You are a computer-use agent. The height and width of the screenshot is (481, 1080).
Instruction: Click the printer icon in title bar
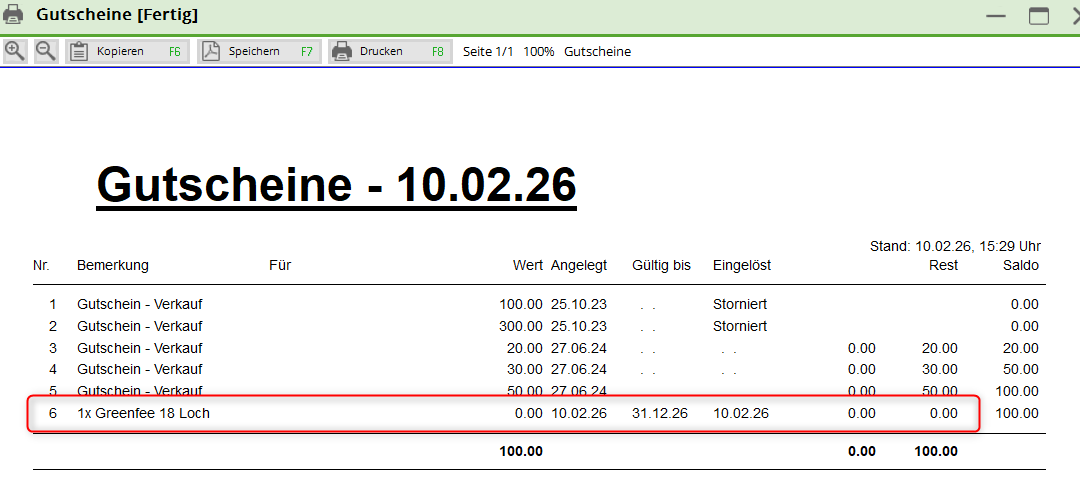14,15
